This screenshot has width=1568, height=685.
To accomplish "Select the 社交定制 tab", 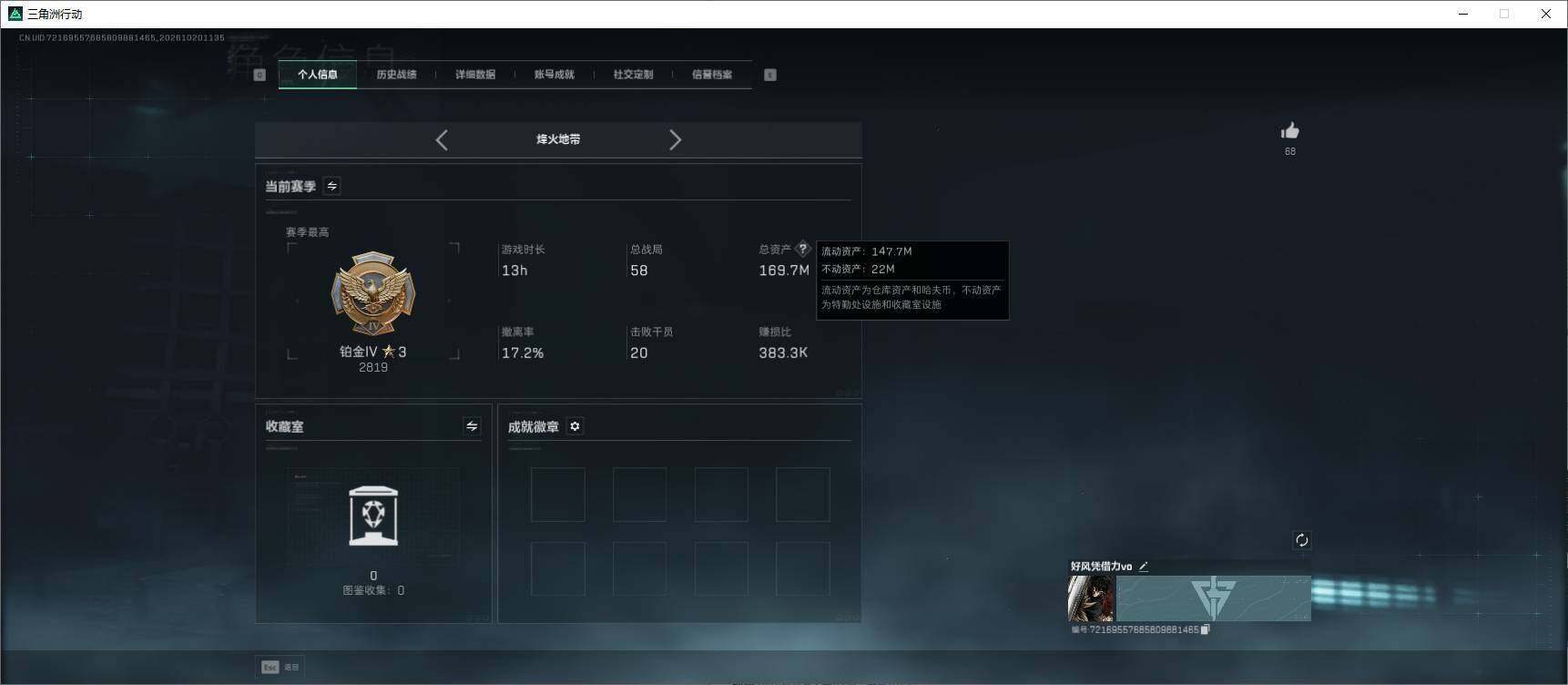I will [x=633, y=75].
